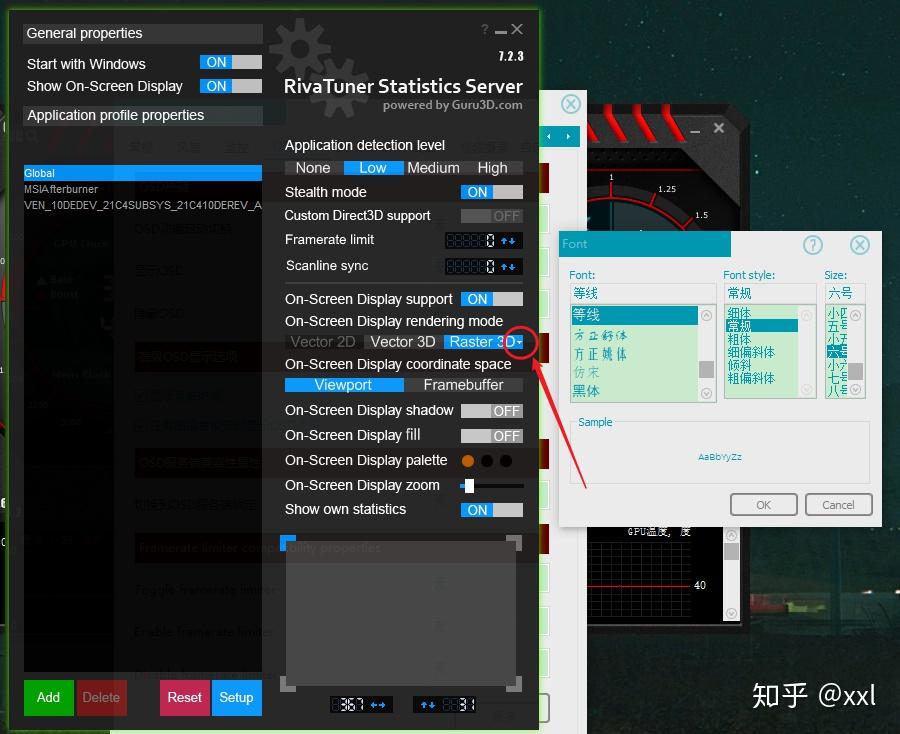Click the orange OSD palette color
Screen dimensions: 900x734
[x=468, y=461]
